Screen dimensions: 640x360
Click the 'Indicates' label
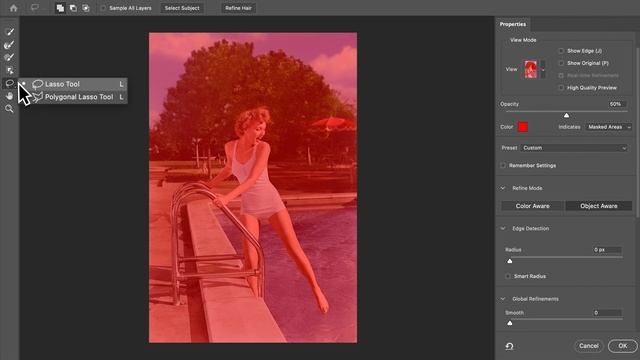point(569,127)
